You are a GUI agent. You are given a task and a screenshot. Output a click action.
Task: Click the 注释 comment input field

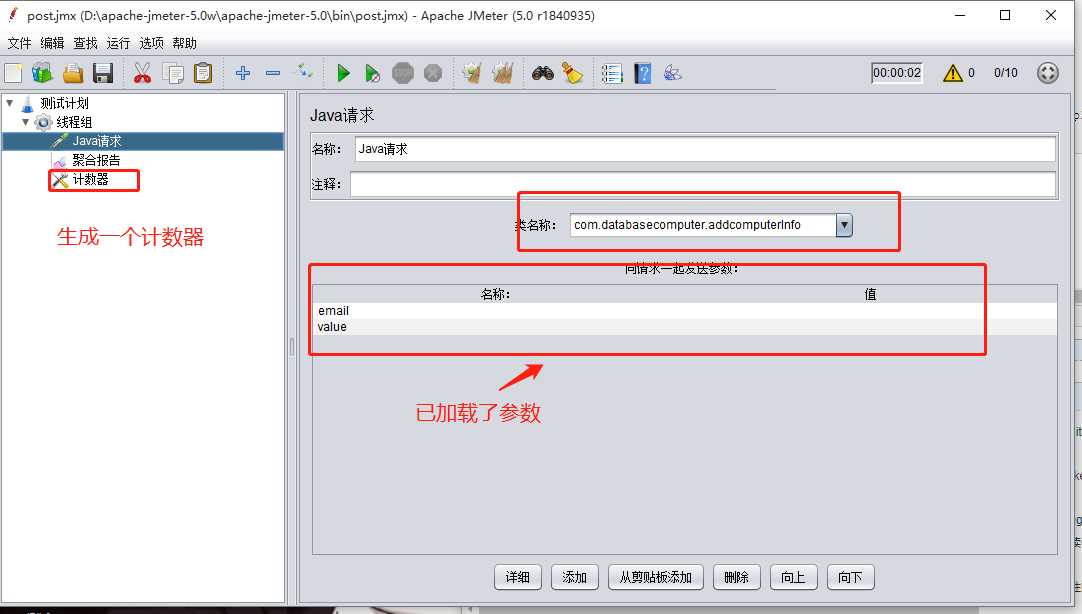[702, 184]
